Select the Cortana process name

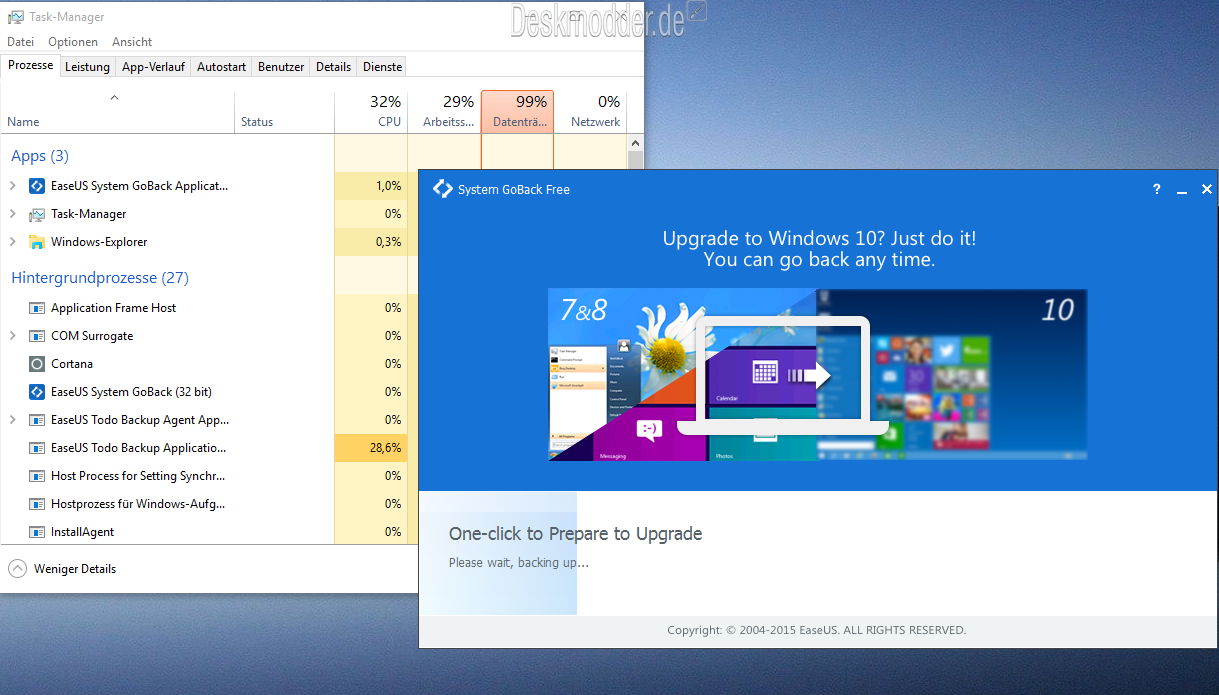click(x=72, y=364)
